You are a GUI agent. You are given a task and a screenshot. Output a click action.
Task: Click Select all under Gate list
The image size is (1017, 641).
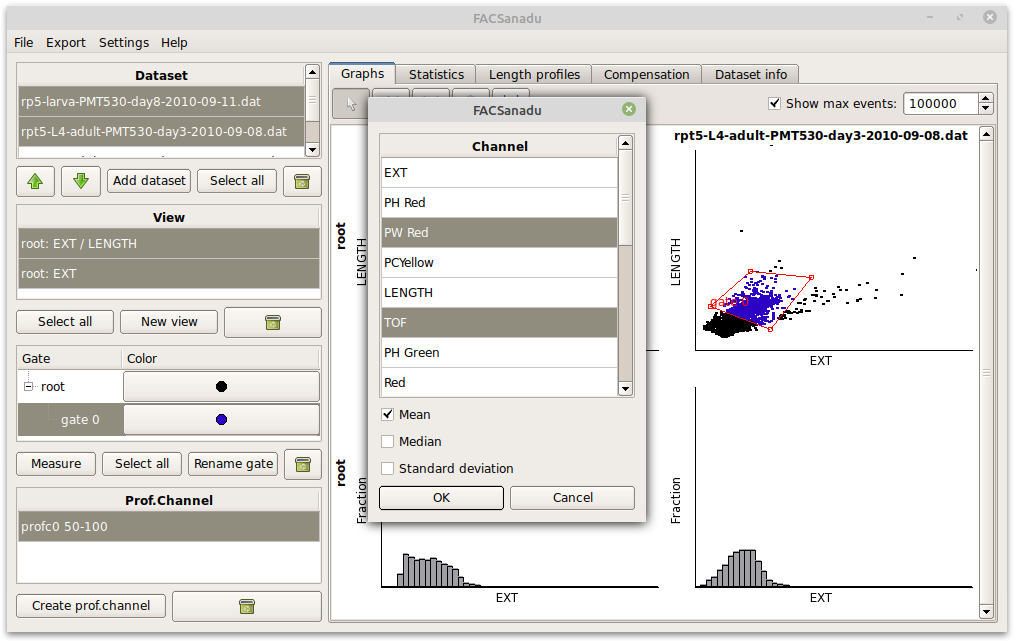point(141,464)
